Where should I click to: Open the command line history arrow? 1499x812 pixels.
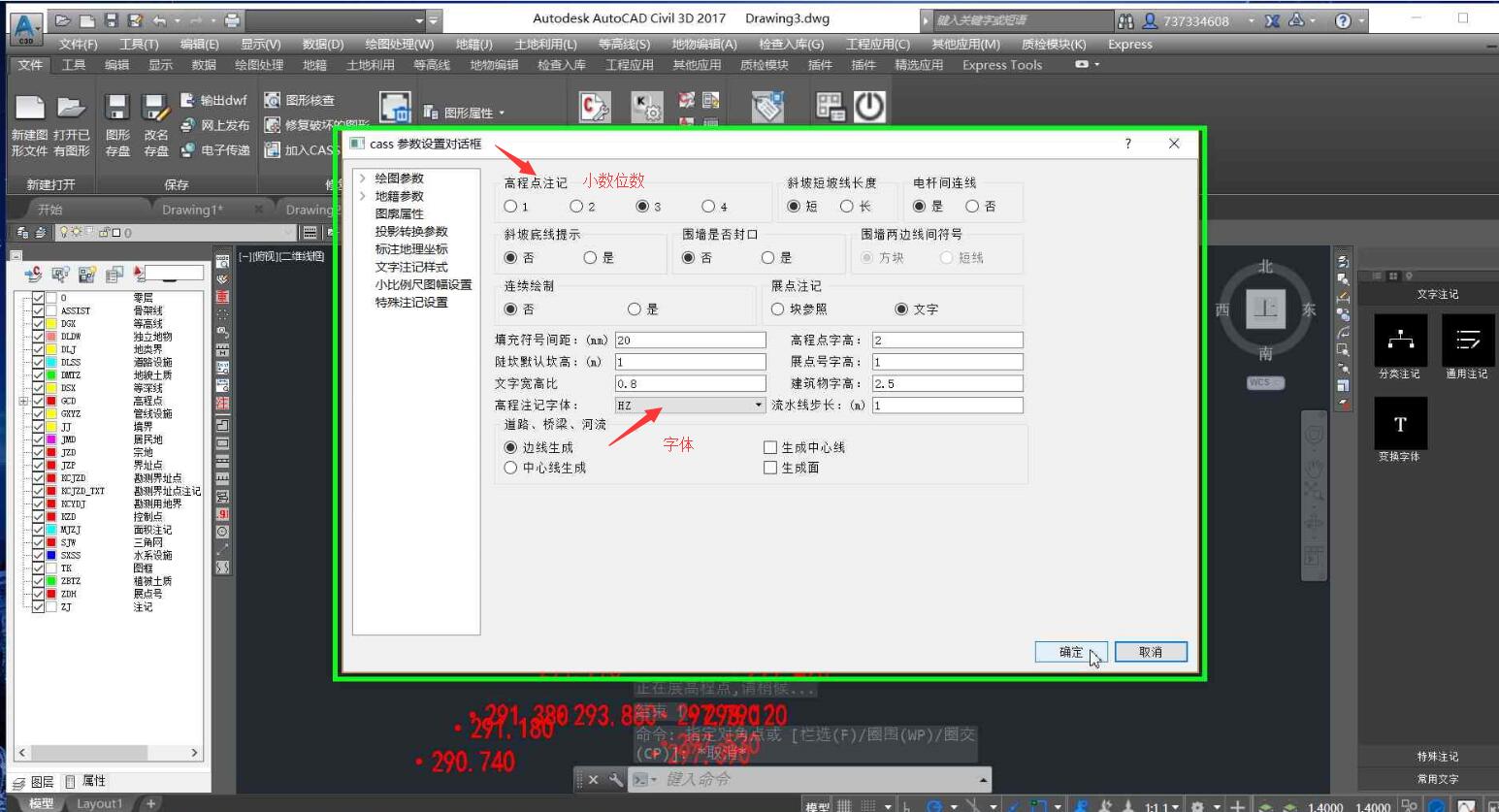[983, 780]
